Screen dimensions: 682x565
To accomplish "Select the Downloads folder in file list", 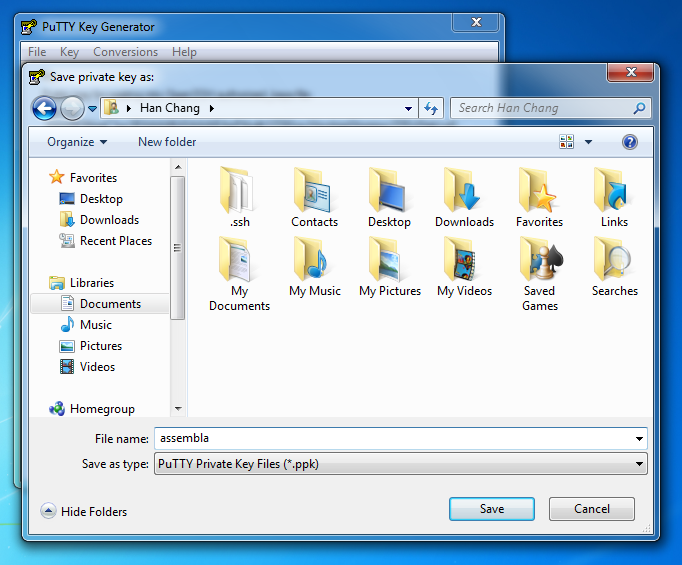I will pyautogui.click(x=464, y=197).
